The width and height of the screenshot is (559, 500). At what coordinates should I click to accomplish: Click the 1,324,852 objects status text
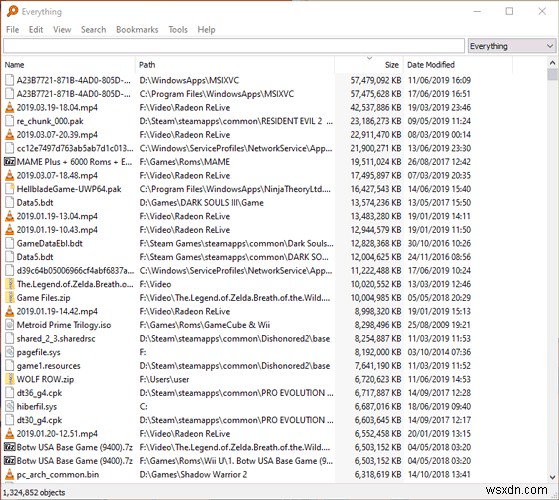[34, 492]
